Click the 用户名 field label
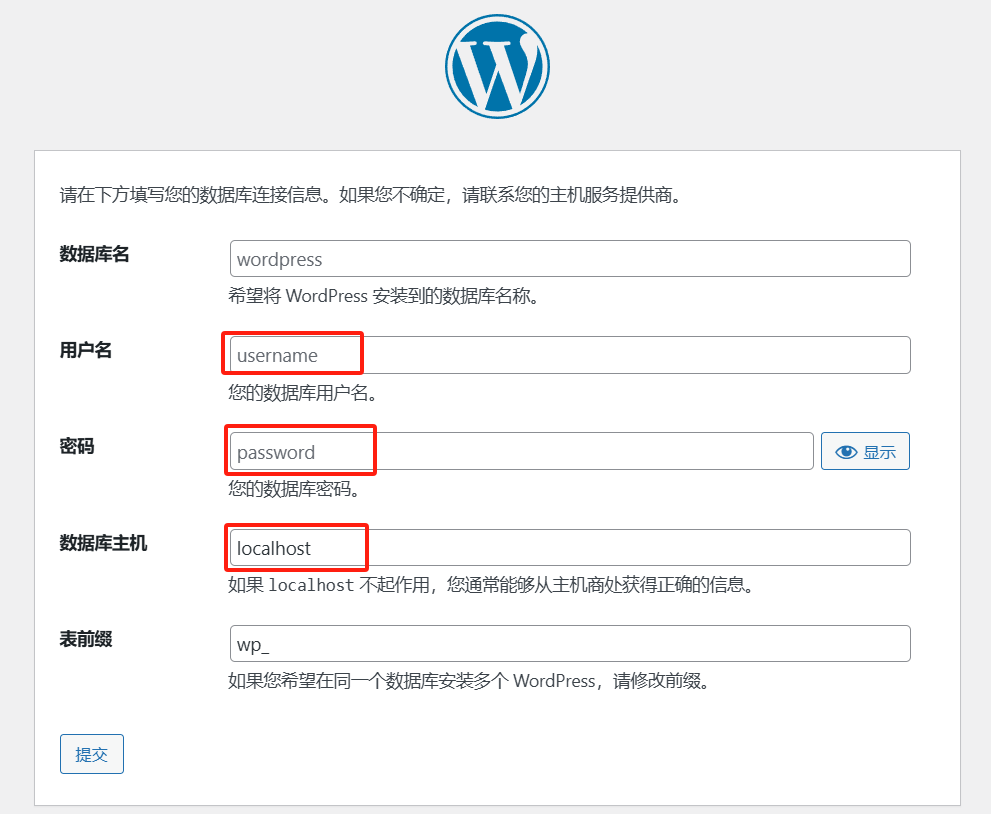 86,350
